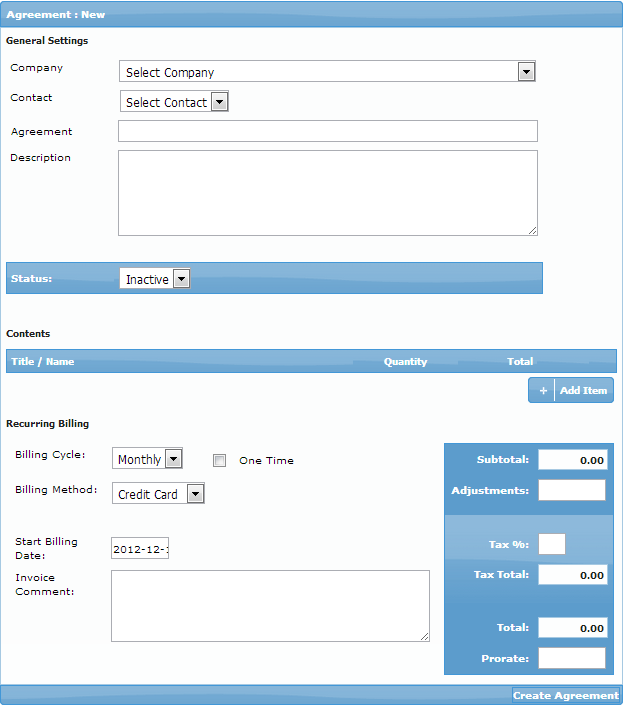Change the Billing Cycle Monthly dropdown
625x705 pixels.
coord(147,459)
